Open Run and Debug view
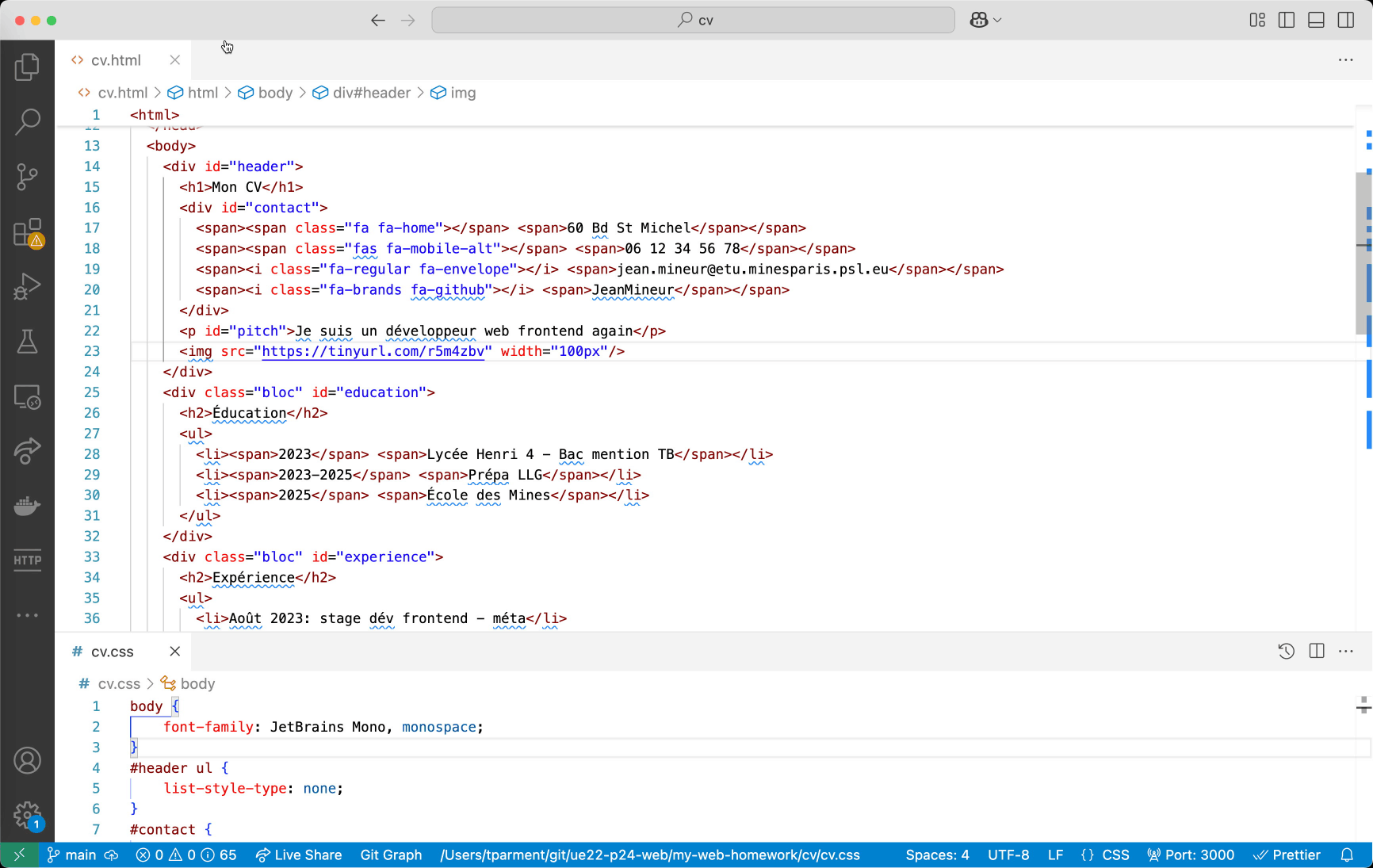Viewport: 1373px width, 868px height. (x=27, y=287)
